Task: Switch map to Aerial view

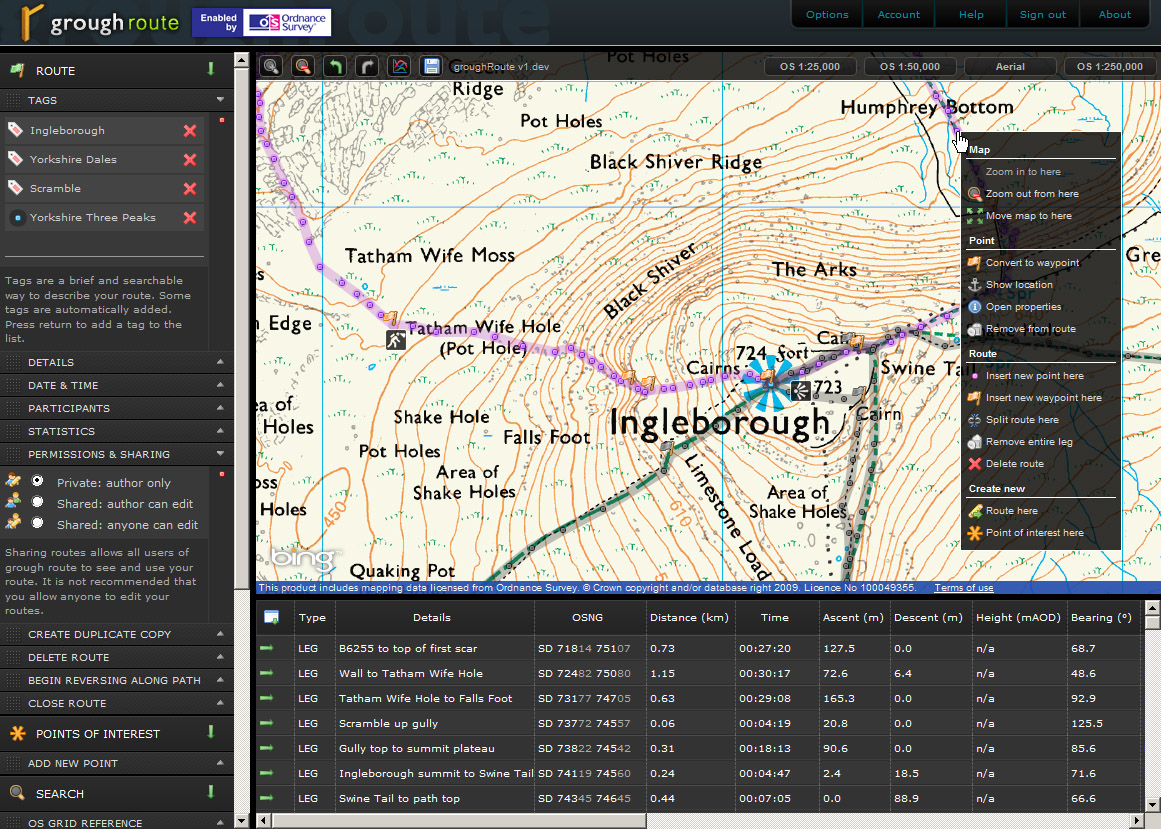Action: tap(1010, 67)
